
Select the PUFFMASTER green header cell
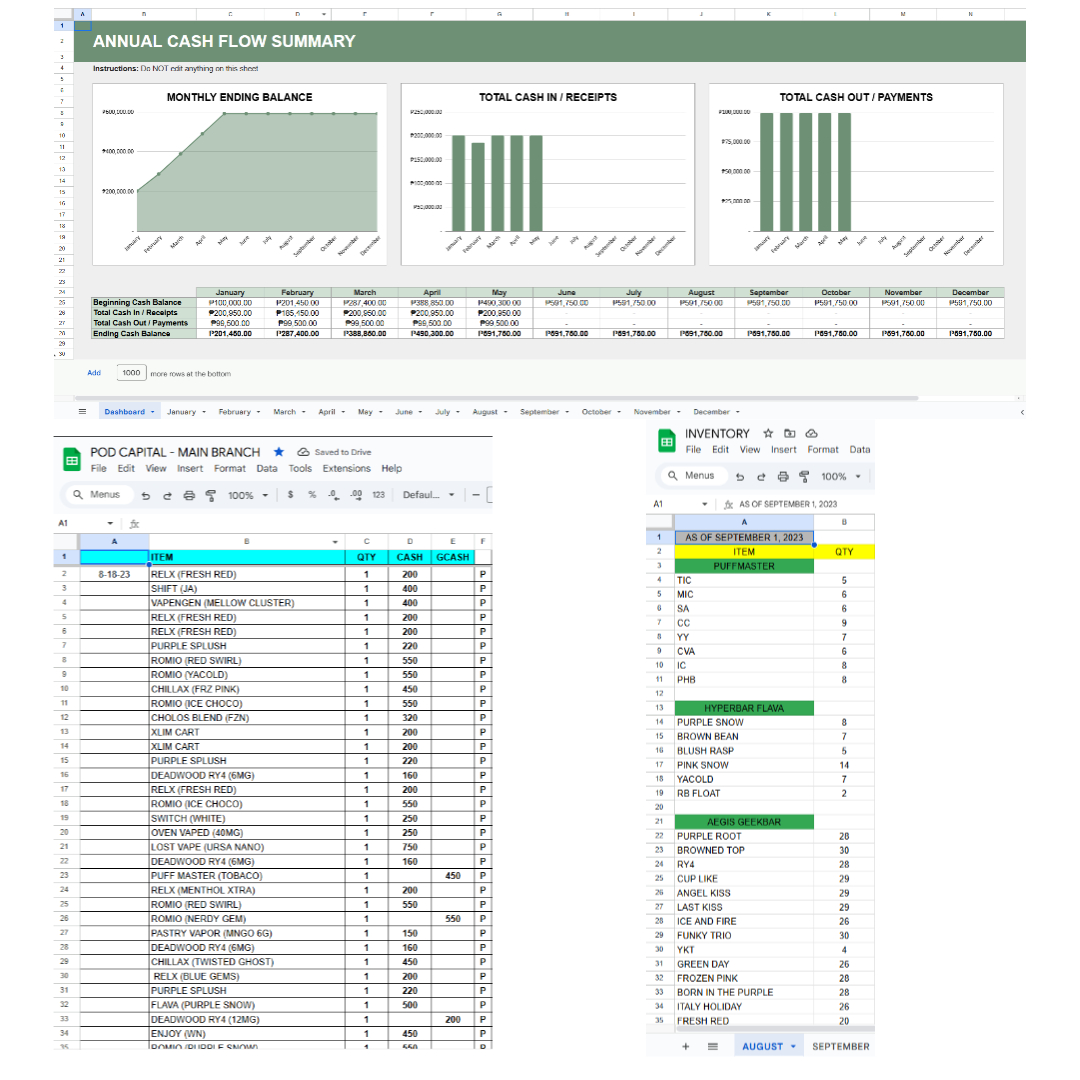click(x=744, y=566)
